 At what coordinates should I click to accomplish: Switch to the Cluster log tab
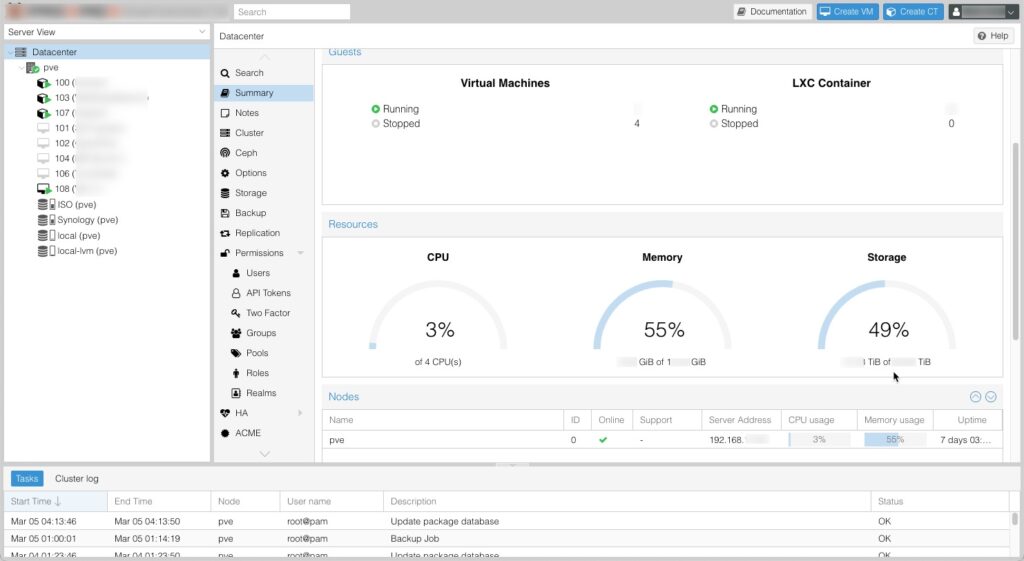(x=77, y=479)
